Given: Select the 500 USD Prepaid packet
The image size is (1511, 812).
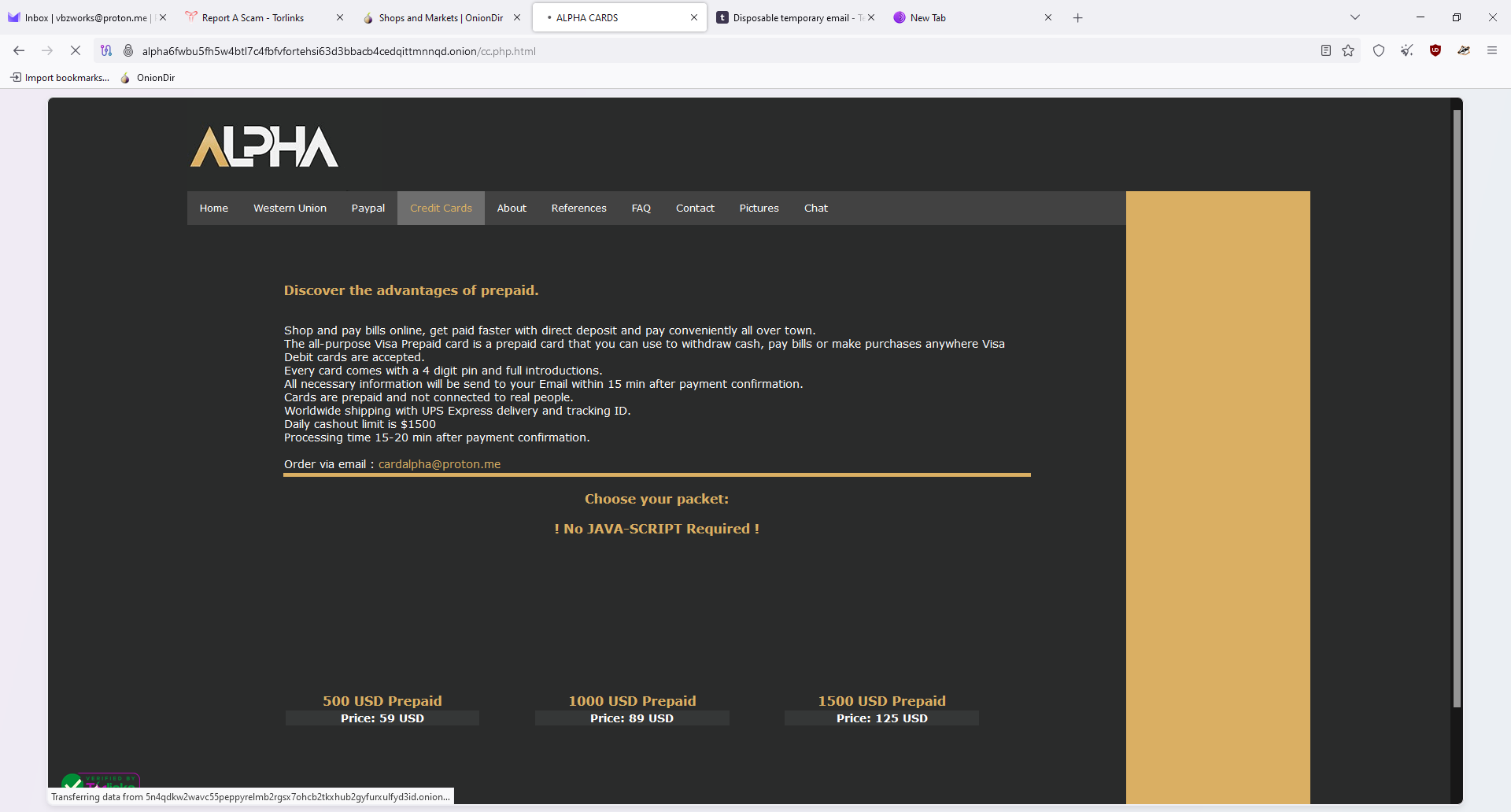Looking at the screenshot, I should tap(382, 701).
